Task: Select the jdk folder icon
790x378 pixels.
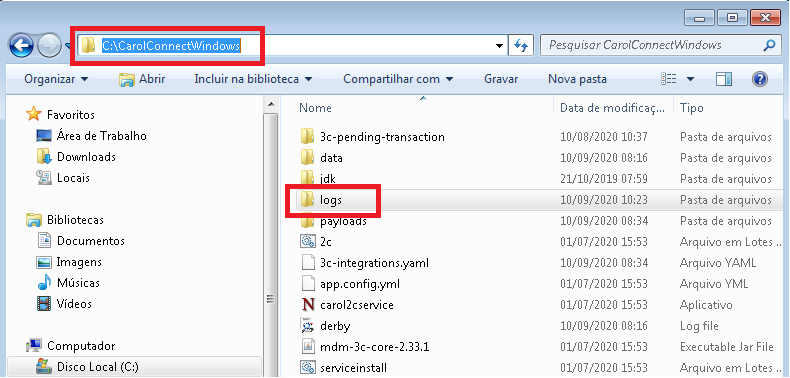Action: (x=307, y=178)
